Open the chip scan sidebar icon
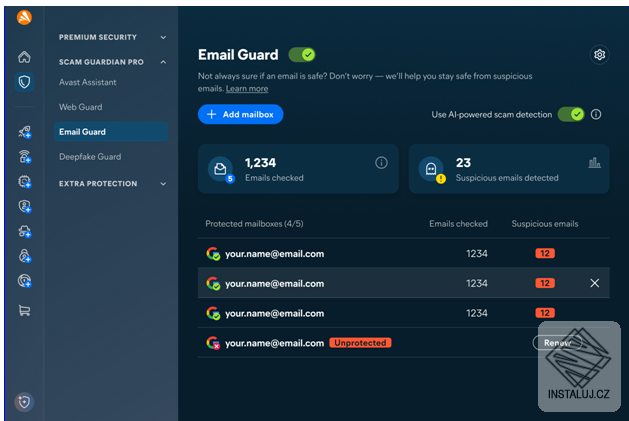Screen dimensions: 629x421 (24, 182)
